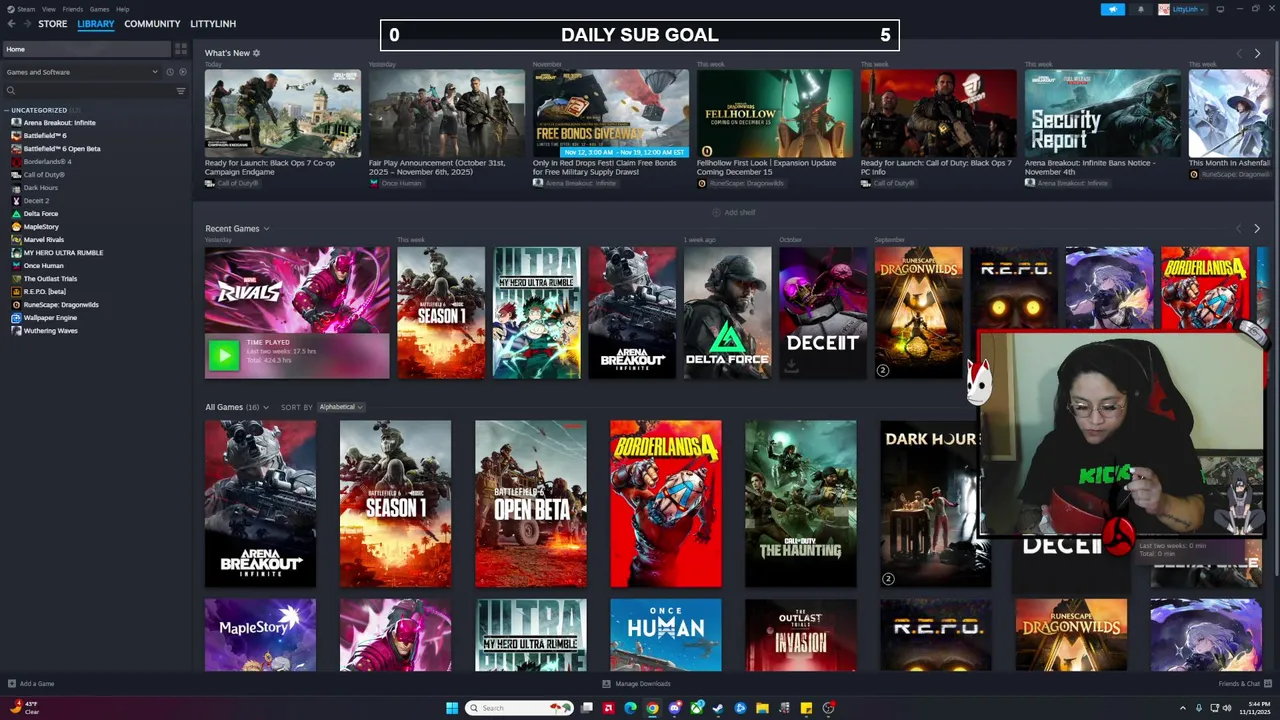Viewport: 1280px width, 720px height.
Task: Select Deceit 2 in sidebar list
Action: tap(36, 201)
